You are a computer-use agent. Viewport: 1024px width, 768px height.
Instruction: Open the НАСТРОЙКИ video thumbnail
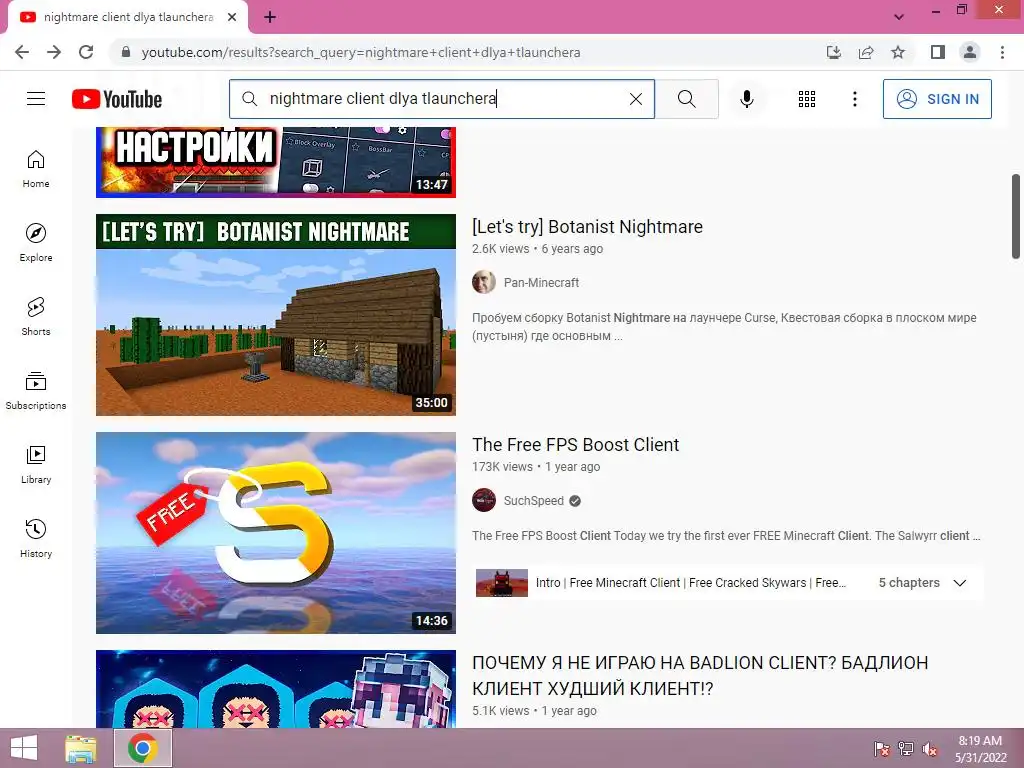pos(276,163)
